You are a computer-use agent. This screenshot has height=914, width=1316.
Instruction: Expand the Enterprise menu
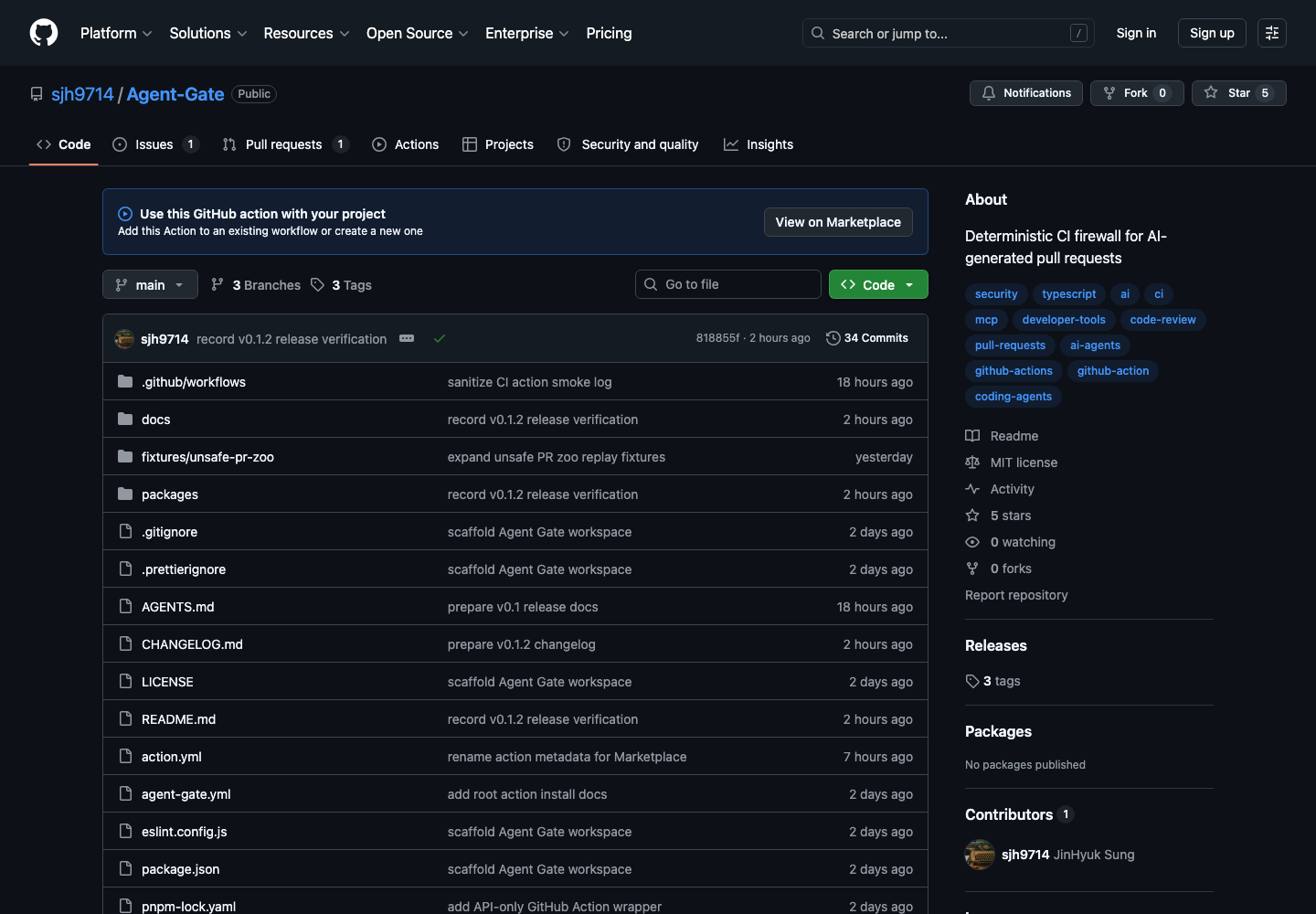click(527, 33)
